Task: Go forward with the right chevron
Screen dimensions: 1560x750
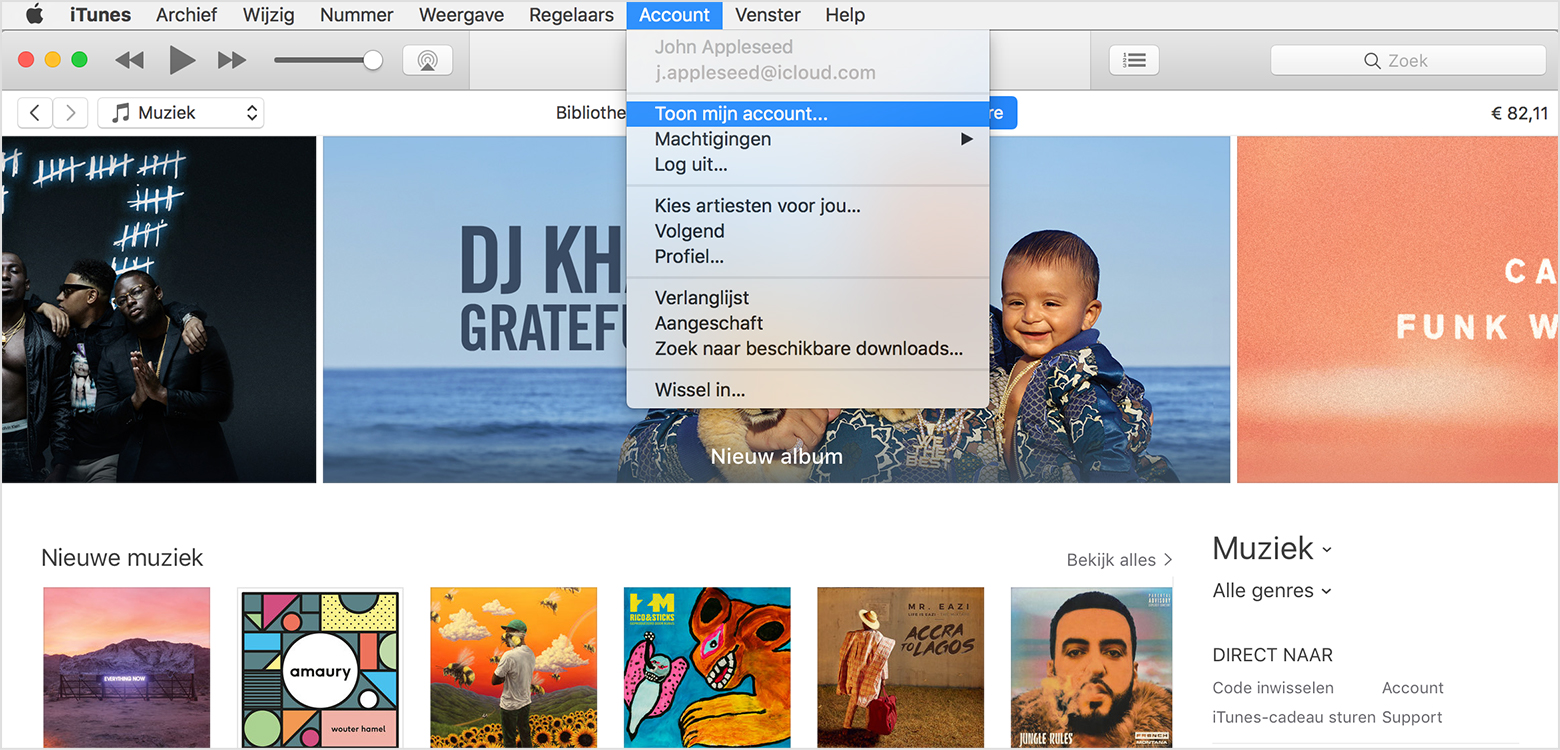Action: (x=70, y=113)
